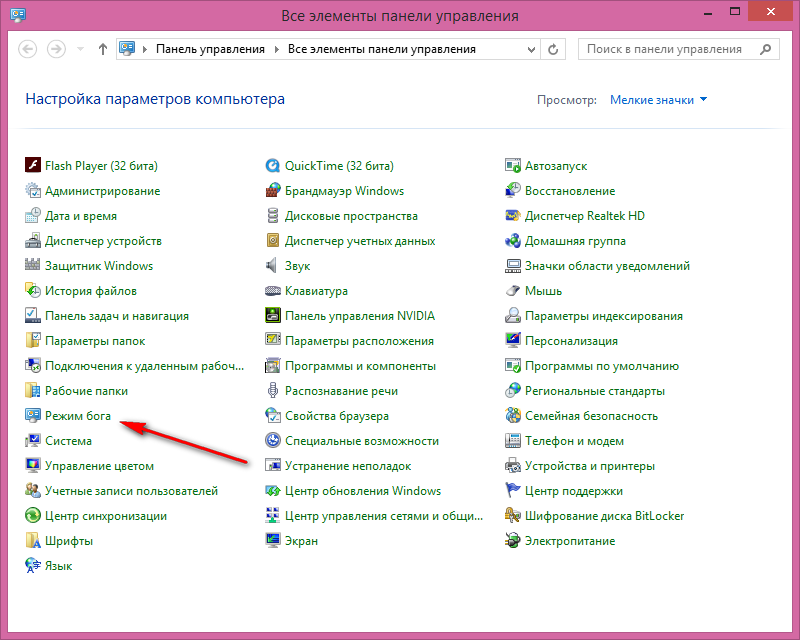Open 'Рабочие папки' link
The width and height of the screenshot is (800, 640).
point(86,390)
